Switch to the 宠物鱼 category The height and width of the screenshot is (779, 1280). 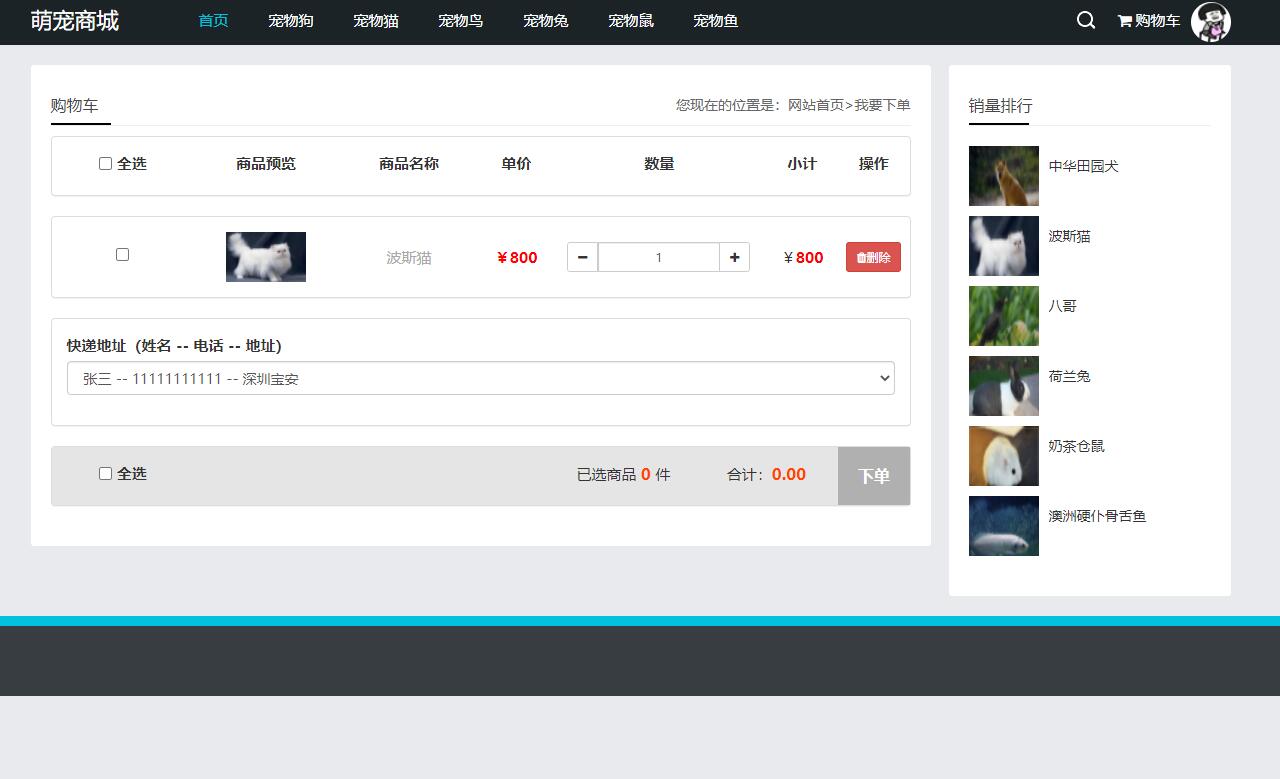(716, 20)
